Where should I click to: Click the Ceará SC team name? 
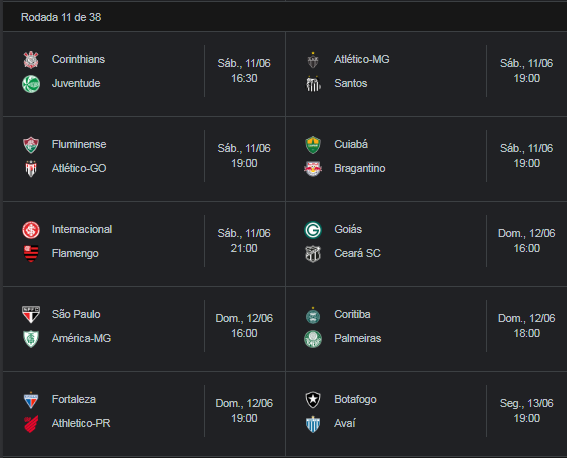pyautogui.click(x=357, y=253)
